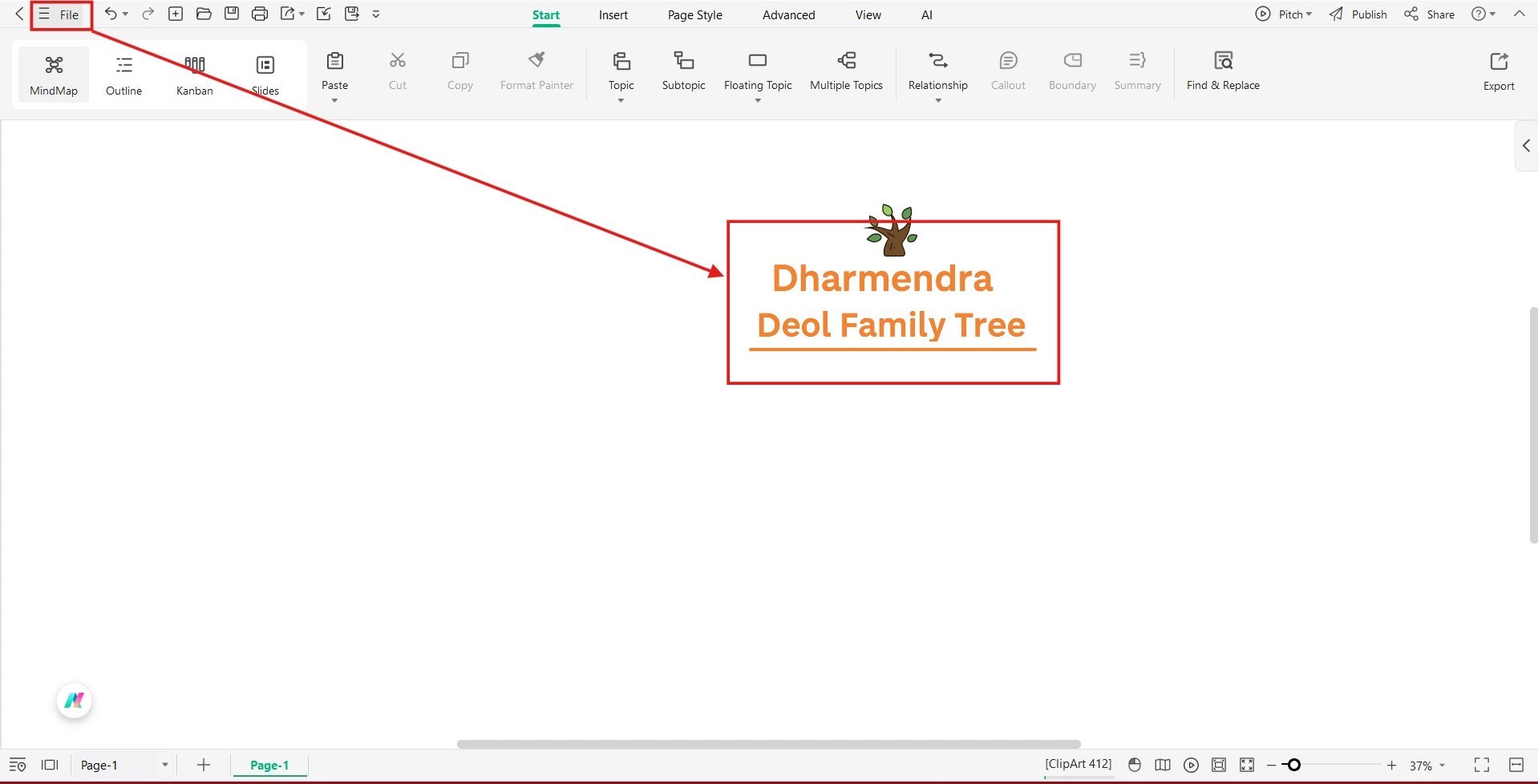This screenshot has width=1538, height=784.
Task: Insert a Subtopic
Action: 683,71
